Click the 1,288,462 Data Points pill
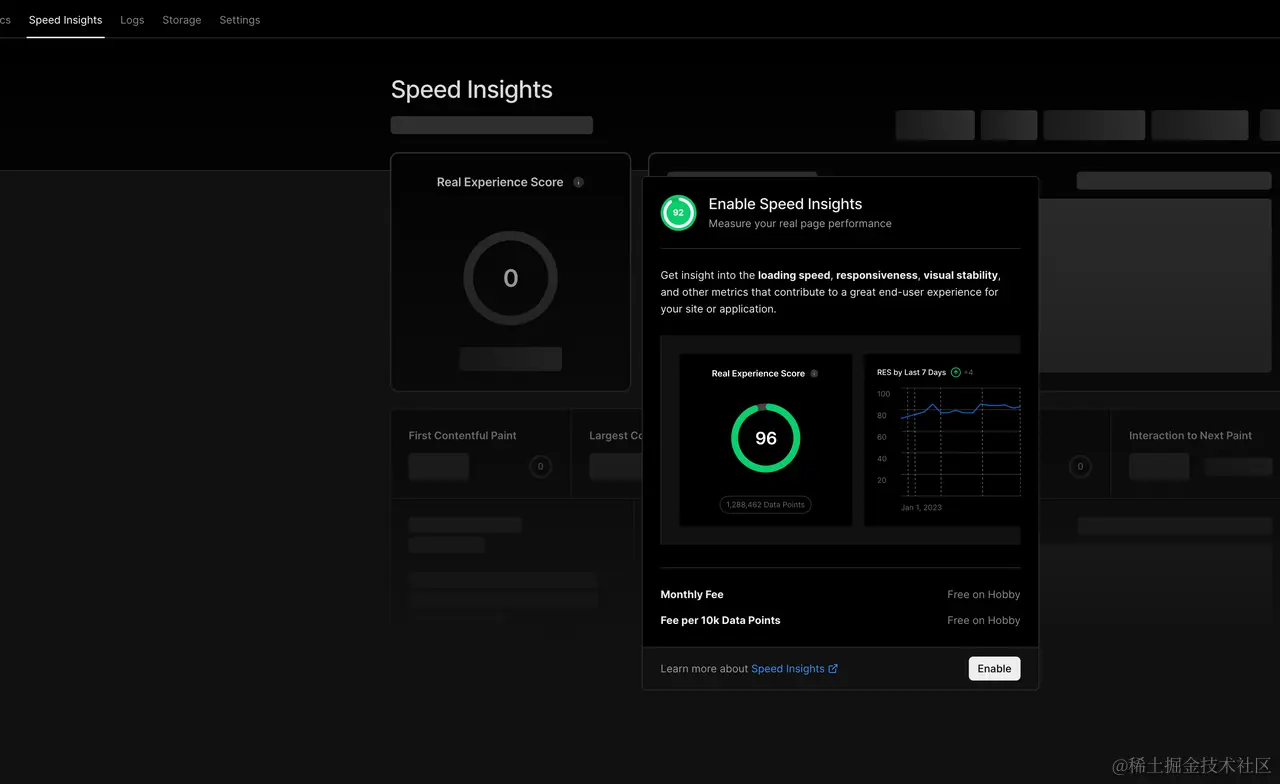Image resolution: width=1280 pixels, height=784 pixels. point(765,505)
